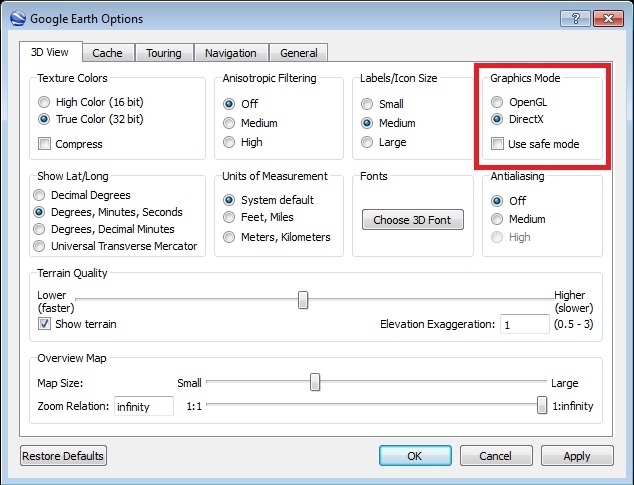Screen dimensions: 634x485
Task: Click the Restore Defaults button
Action: pos(63,456)
